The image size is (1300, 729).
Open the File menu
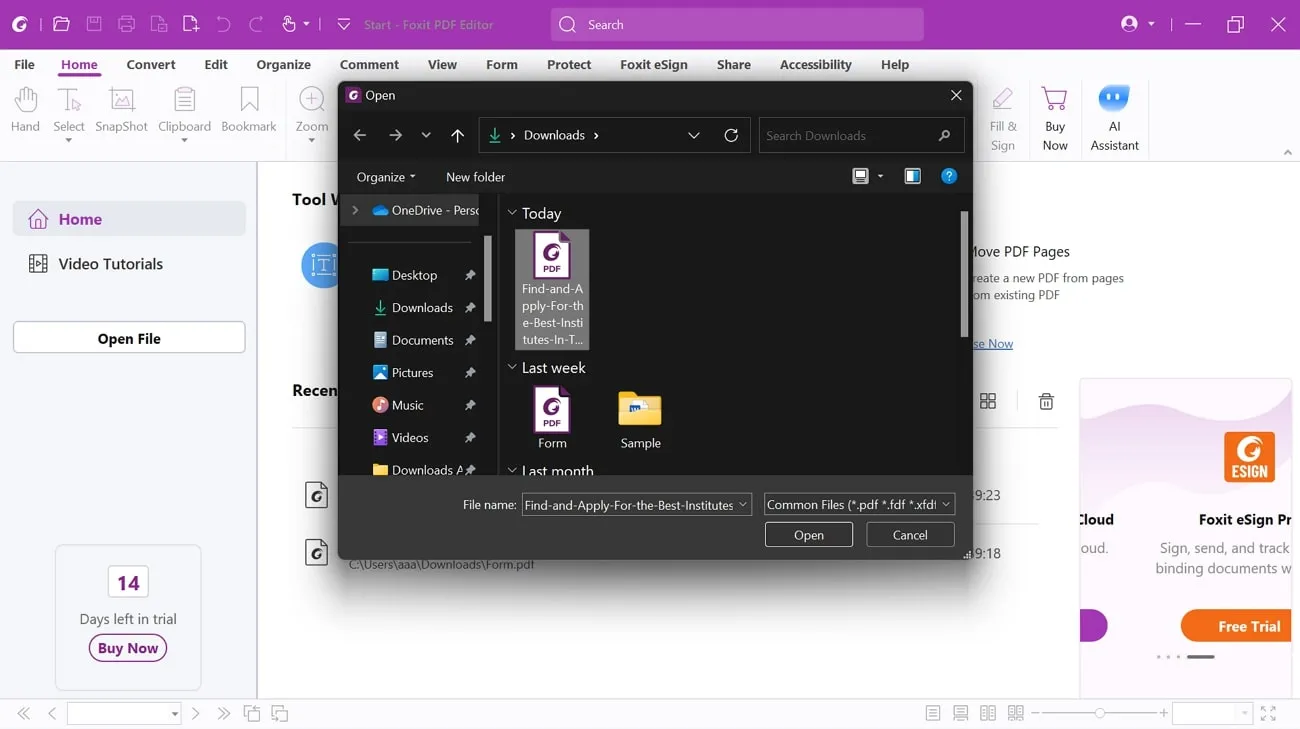click(25, 64)
